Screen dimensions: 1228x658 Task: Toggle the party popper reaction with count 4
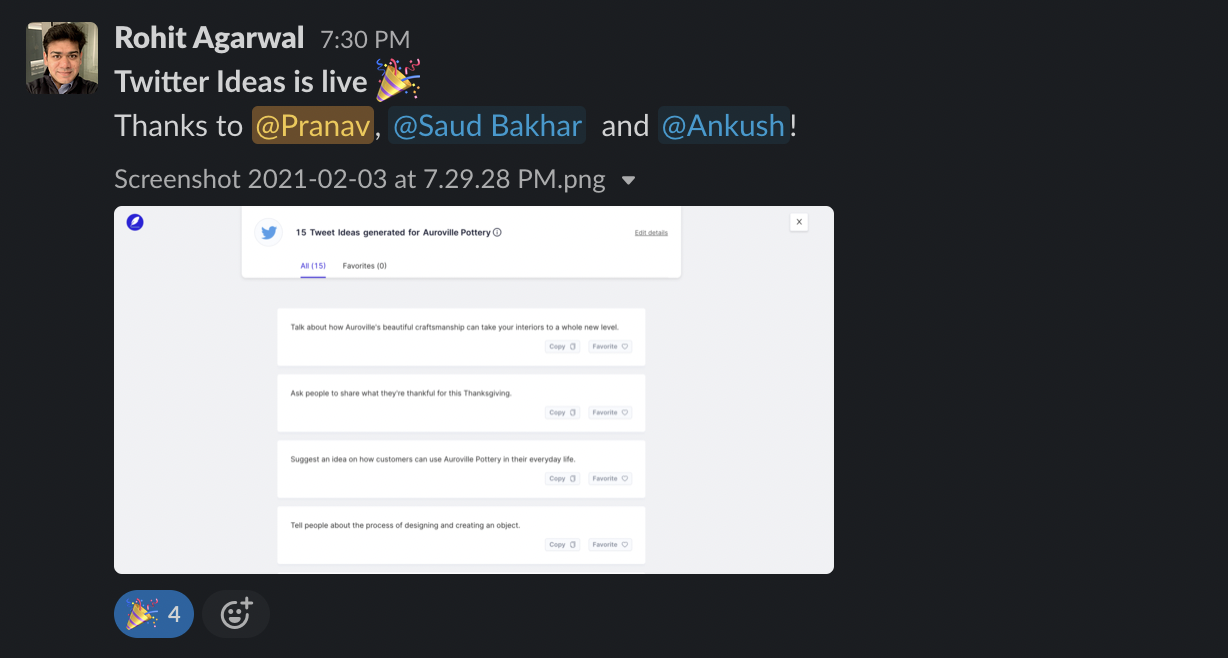click(154, 614)
